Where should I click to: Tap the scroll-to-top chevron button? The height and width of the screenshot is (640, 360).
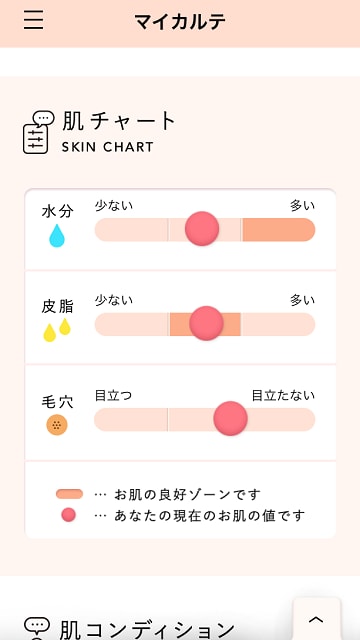click(x=316, y=619)
